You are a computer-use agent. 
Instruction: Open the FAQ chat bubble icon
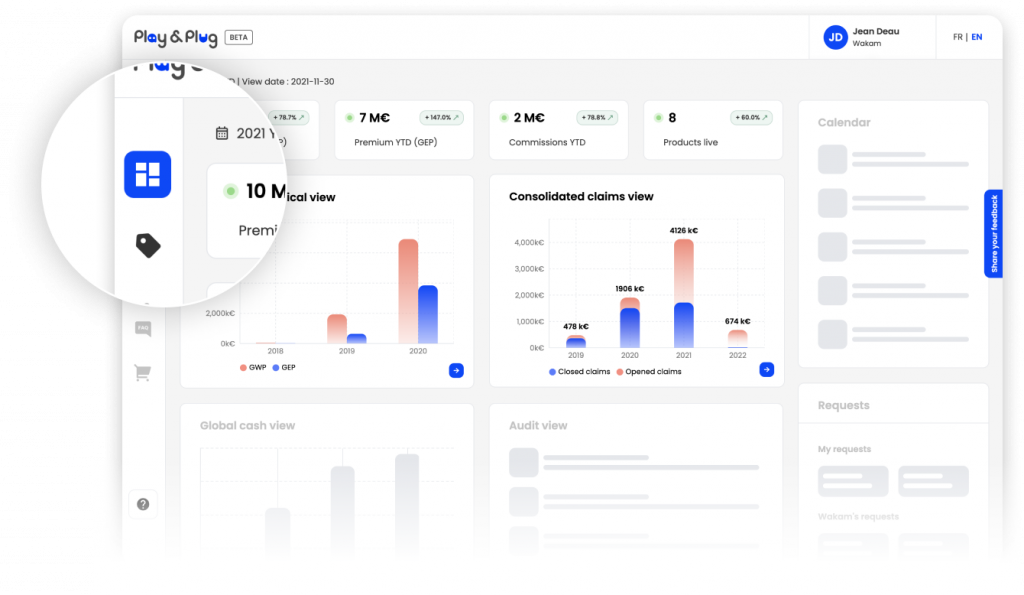[143, 328]
